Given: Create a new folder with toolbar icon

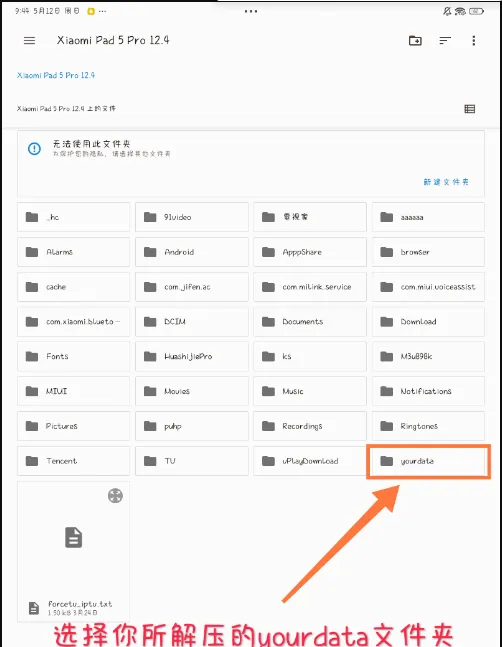Looking at the screenshot, I should [415, 40].
